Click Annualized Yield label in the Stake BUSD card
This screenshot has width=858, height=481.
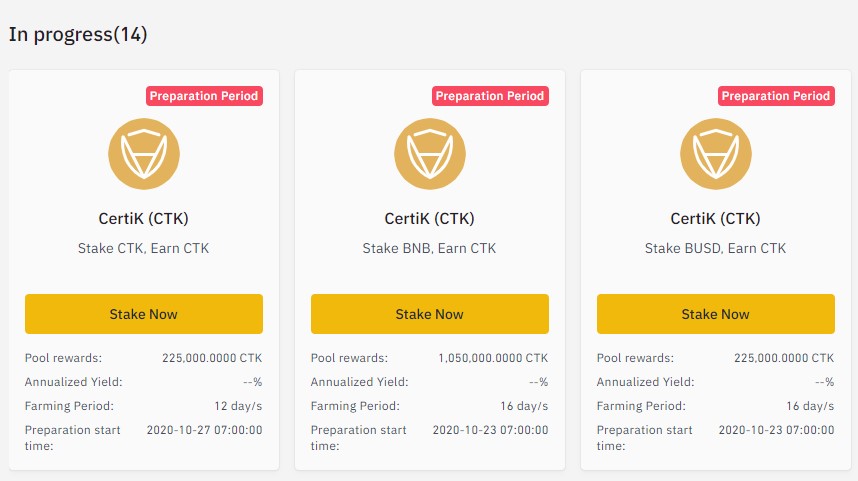click(645, 382)
